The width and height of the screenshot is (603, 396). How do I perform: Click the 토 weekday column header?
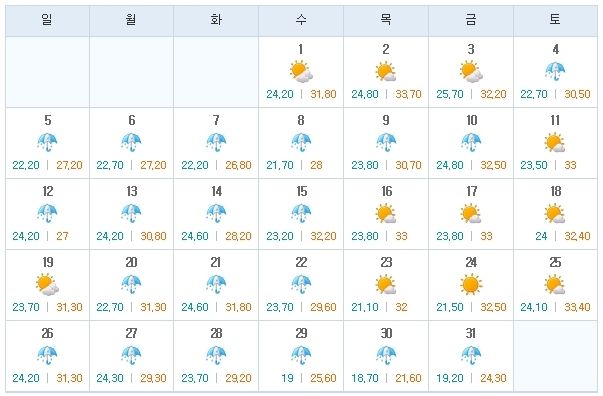tap(555, 21)
